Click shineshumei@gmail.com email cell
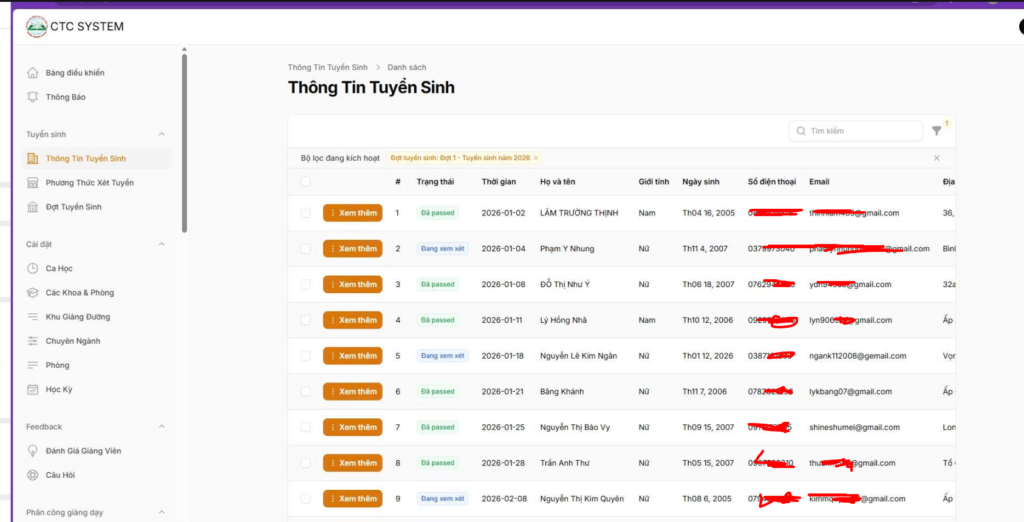The image size is (1024, 522). 854,427
